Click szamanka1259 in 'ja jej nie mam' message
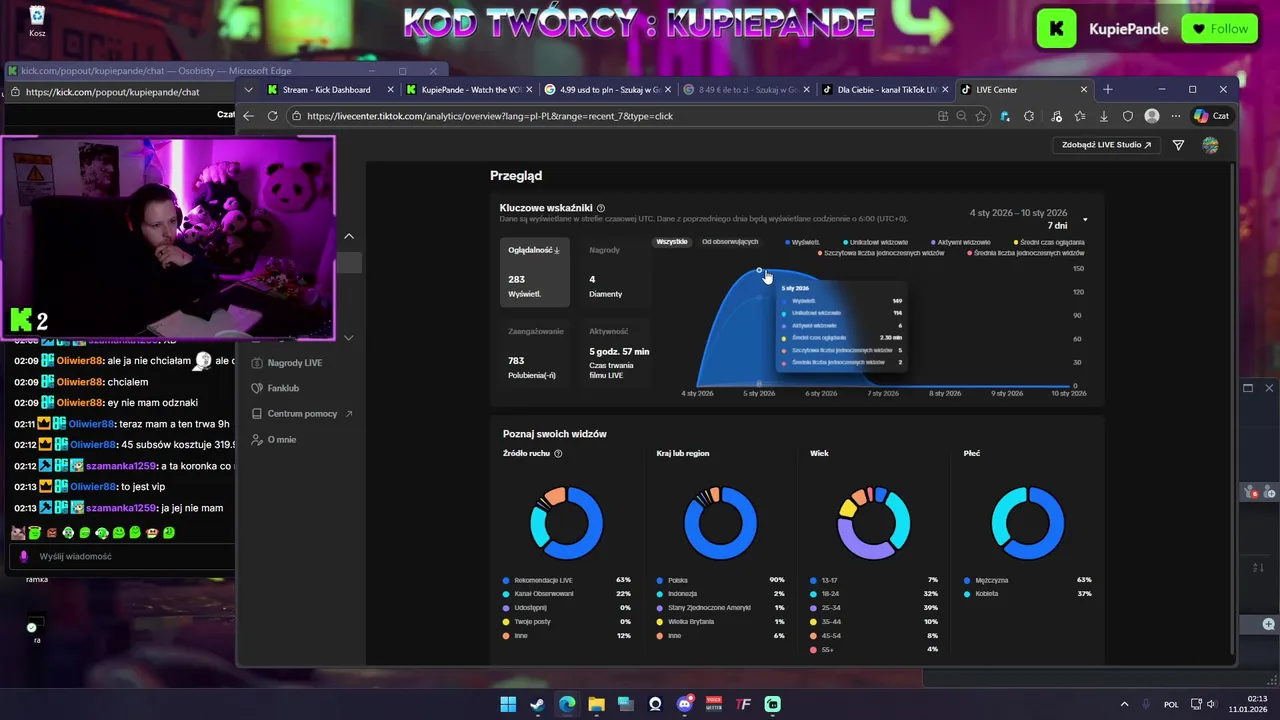This screenshot has width=1280, height=720. (x=121, y=508)
